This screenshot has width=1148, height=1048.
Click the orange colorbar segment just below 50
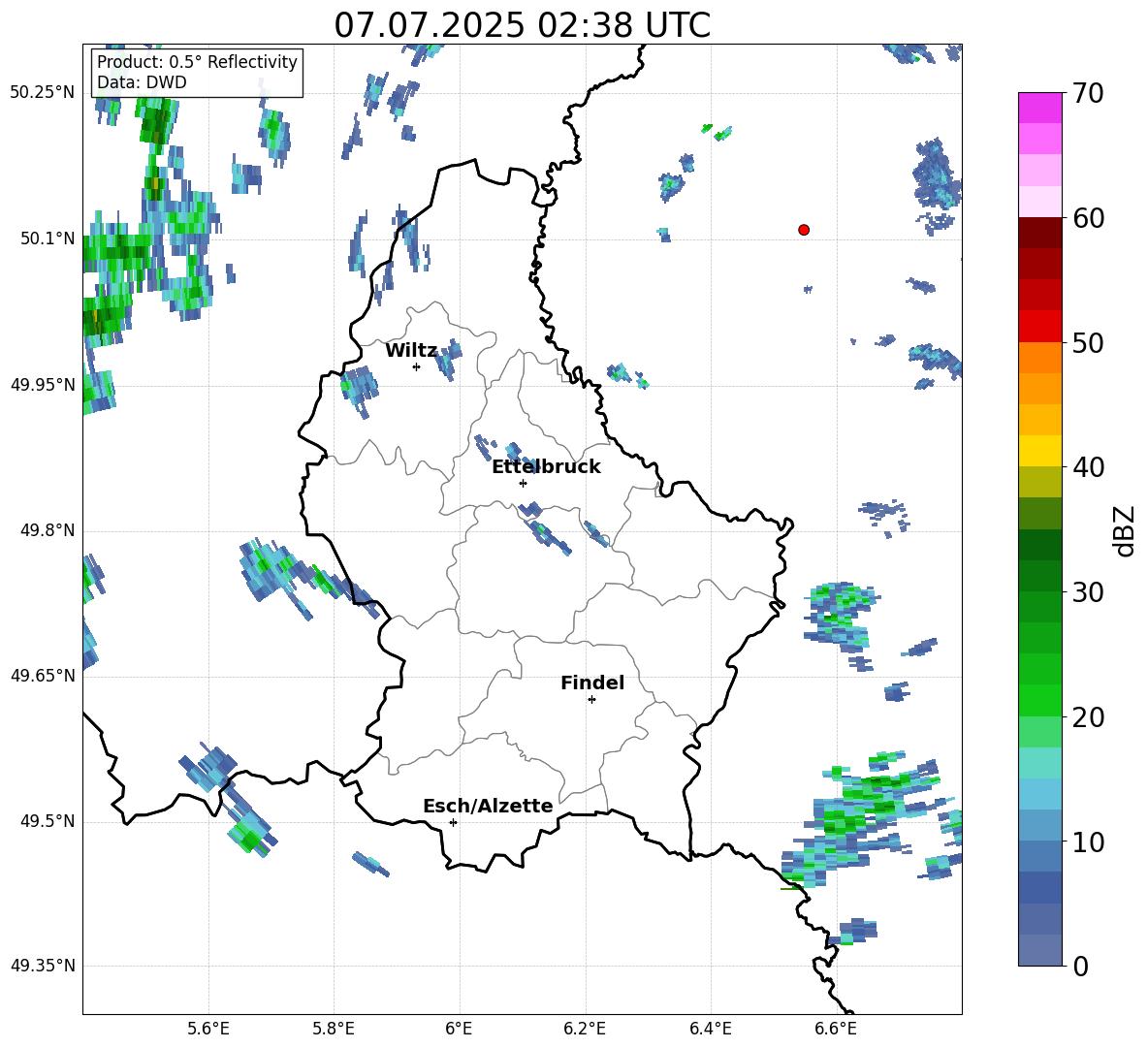coord(1039,358)
